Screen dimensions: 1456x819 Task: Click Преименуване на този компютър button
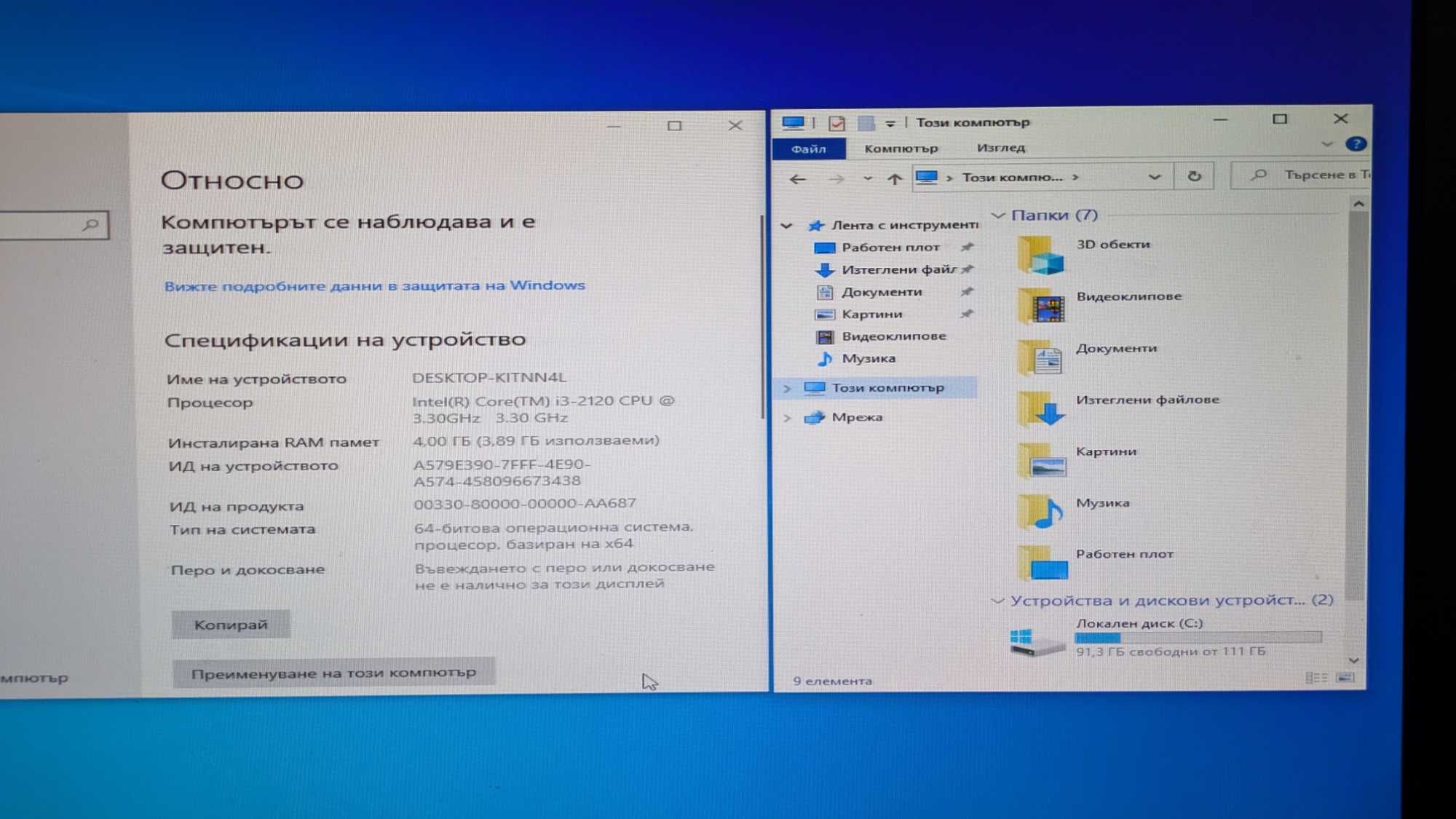tap(333, 673)
